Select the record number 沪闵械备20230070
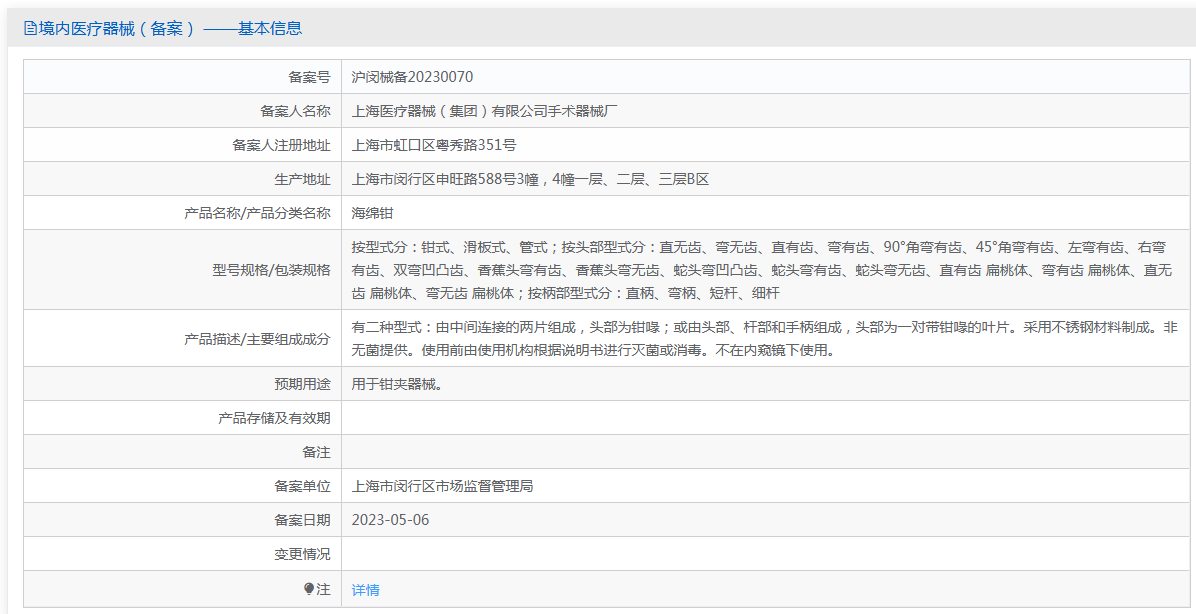The height and width of the screenshot is (614, 1196). click(412, 77)
